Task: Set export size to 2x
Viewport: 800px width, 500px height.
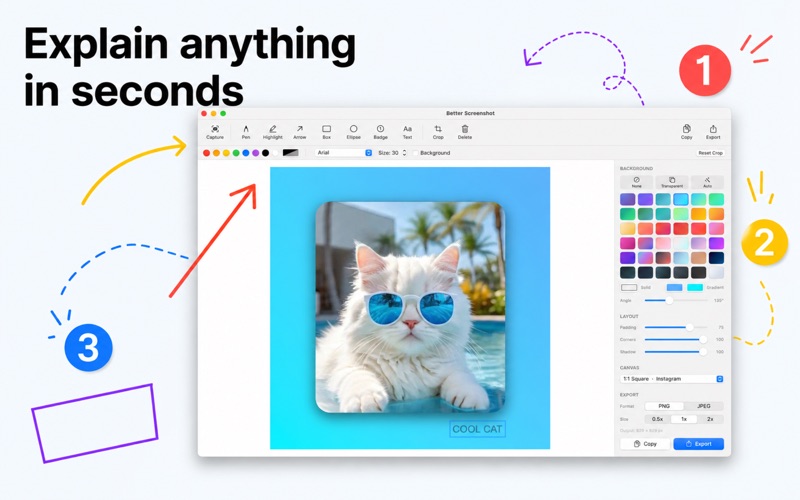Action: pos(710,419)
